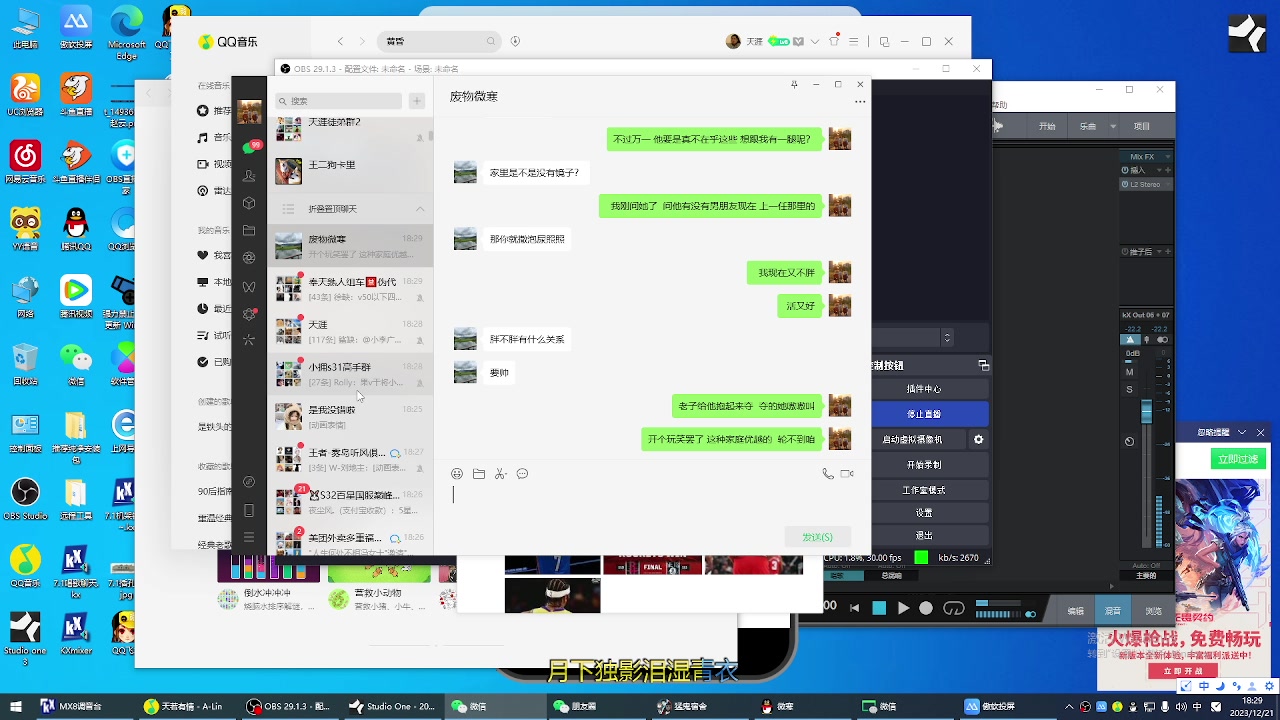The height and width of the screenshot is (720, 1280).
Task: Collapse the 折叠置顶聊天 pinned chats section
Action: [x=420, y=209]
